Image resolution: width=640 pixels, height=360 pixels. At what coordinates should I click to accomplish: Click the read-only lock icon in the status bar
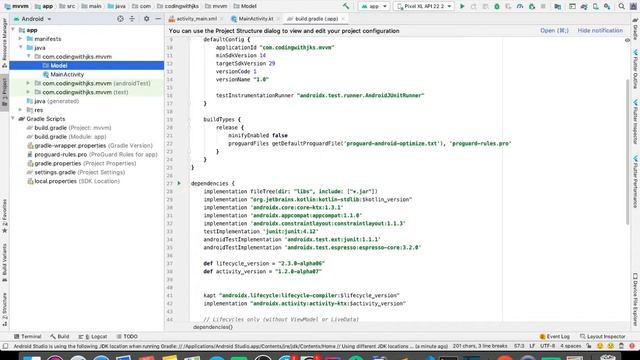[589, 346]
